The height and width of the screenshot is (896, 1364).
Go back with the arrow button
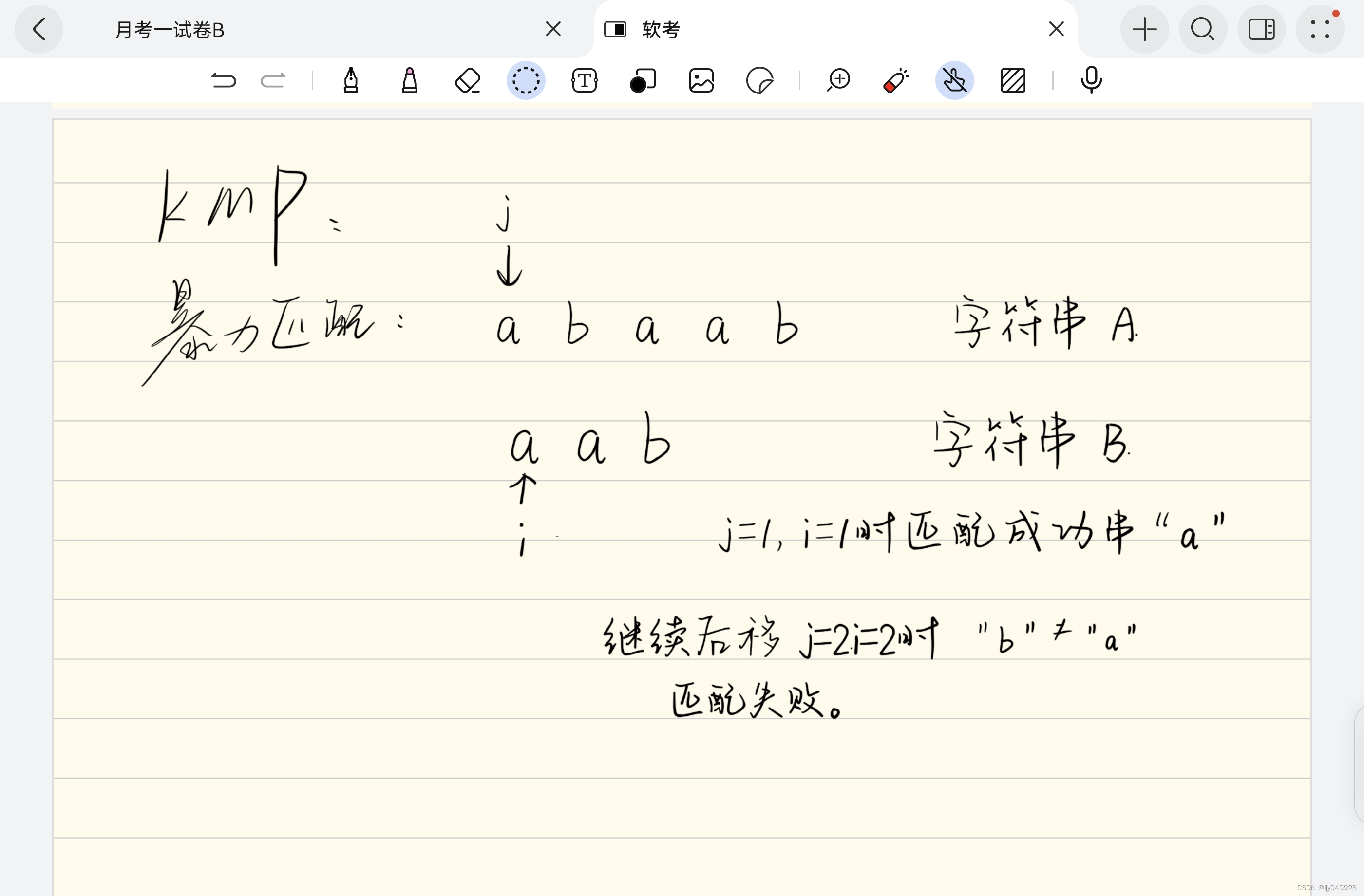pos(39,30)
